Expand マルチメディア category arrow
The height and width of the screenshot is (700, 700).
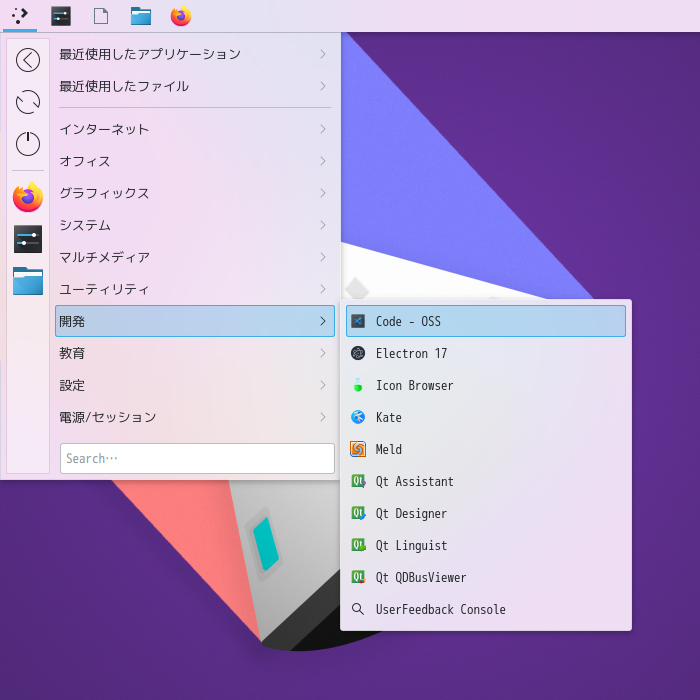[323, 257]
